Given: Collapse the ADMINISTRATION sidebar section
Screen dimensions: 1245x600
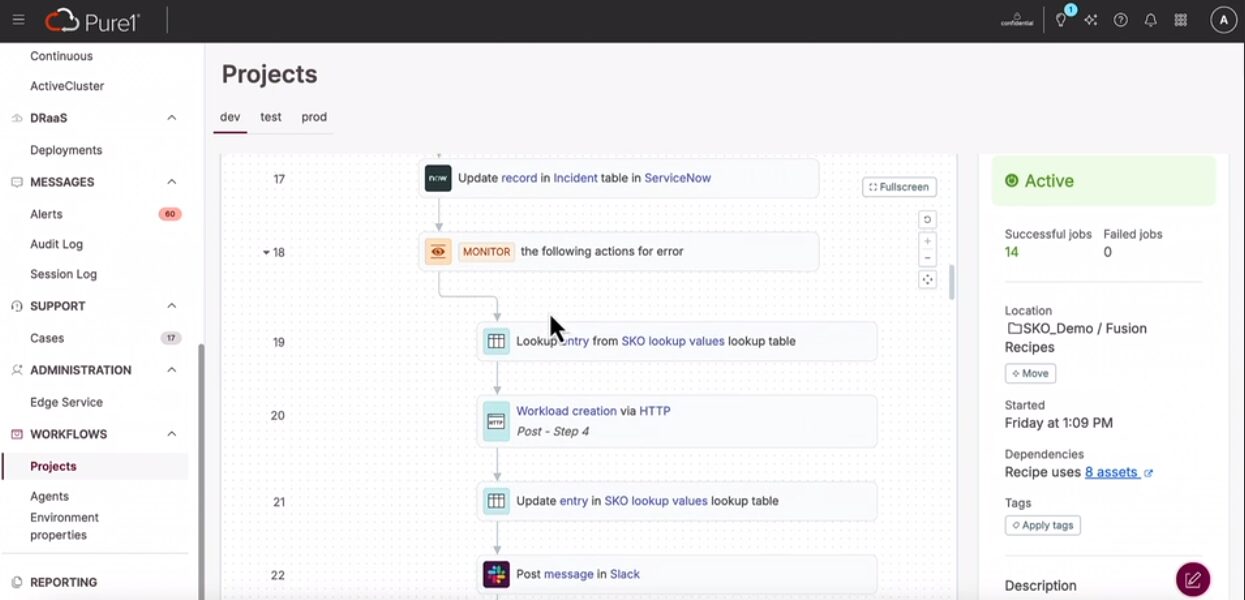Looking at the screenshot, I should click(x=171, y=370).
